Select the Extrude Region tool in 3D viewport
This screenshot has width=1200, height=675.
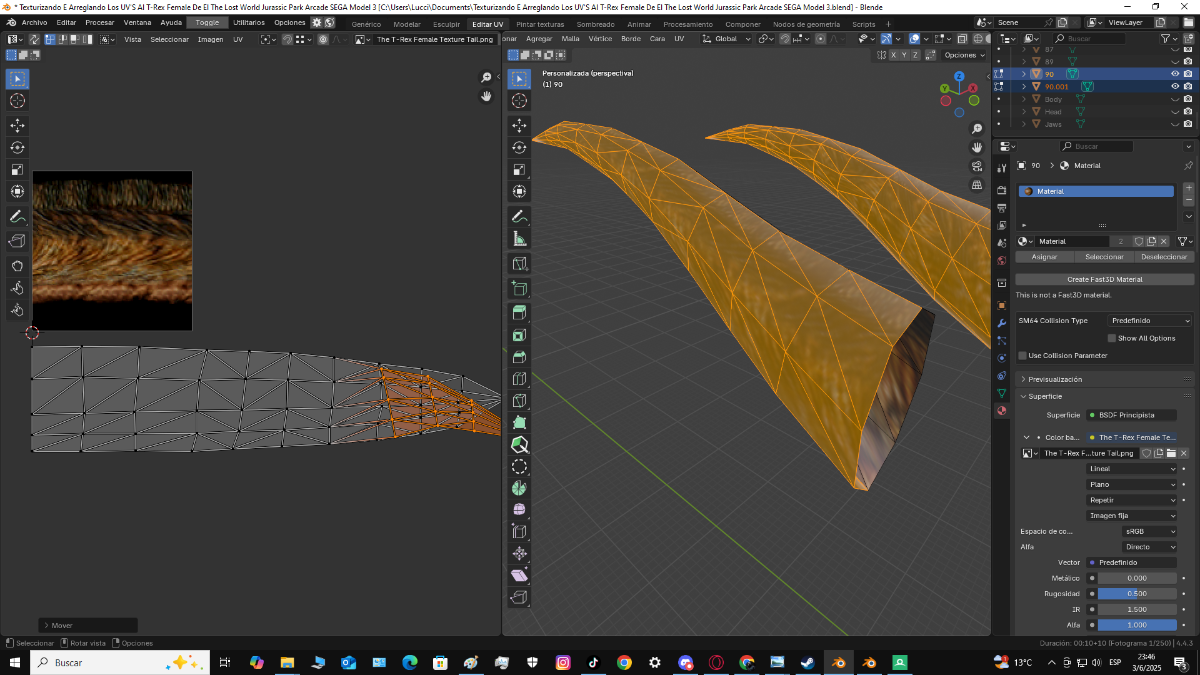click(519, 312)
